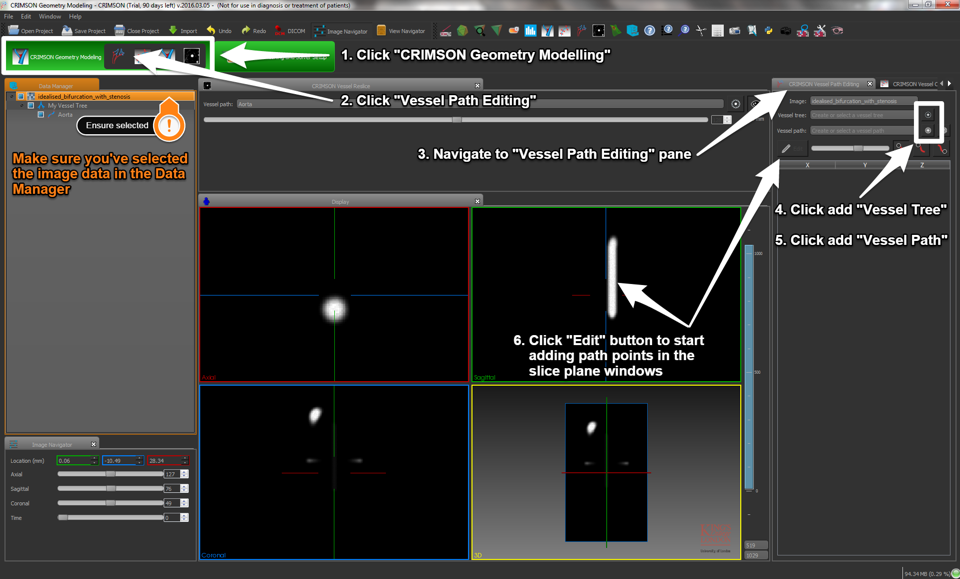The image size is (960, 579).
Task: Select idealised_bifurcation_with_stenosis in Data Manager
Action: pos(85,96)
